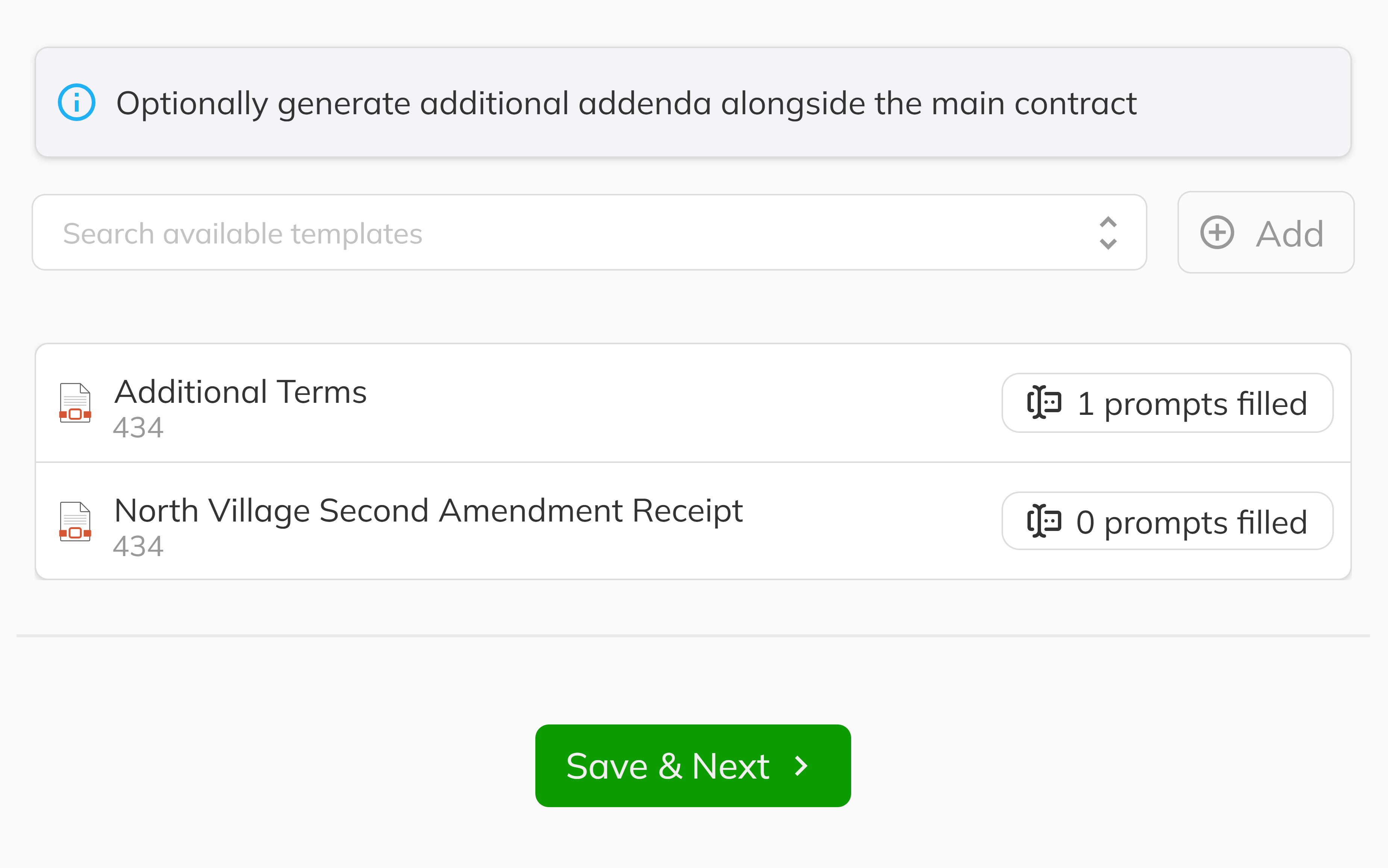Viewport: 1388px width, 868px height.
Task: Click the blue info icon in banner
Action: click(76, 103)
